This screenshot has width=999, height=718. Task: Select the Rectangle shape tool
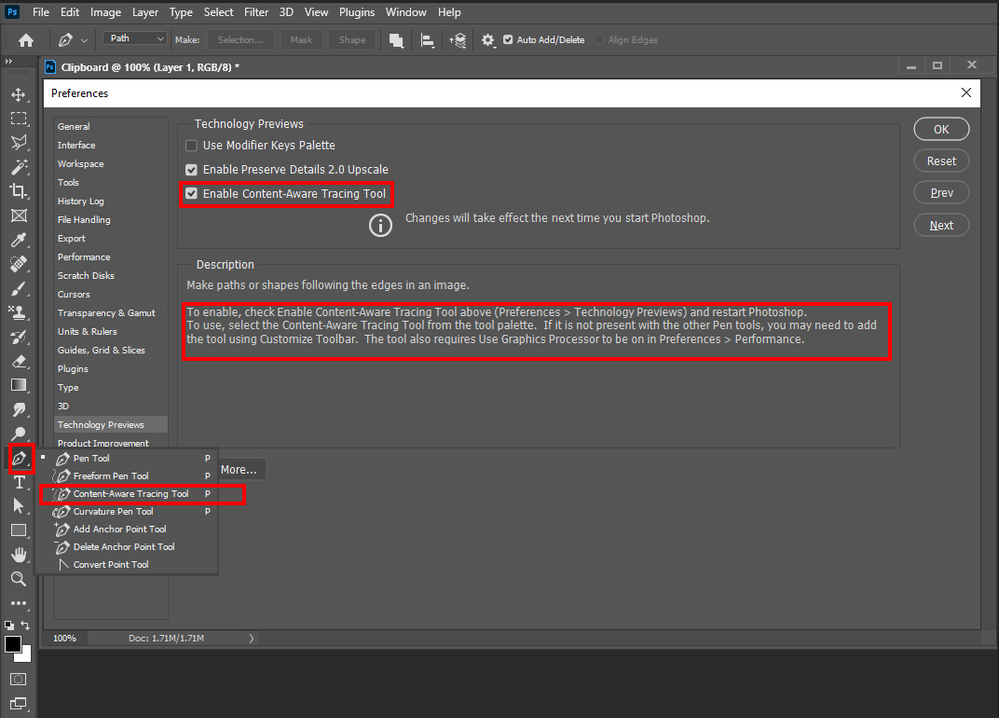click(18, 530)
